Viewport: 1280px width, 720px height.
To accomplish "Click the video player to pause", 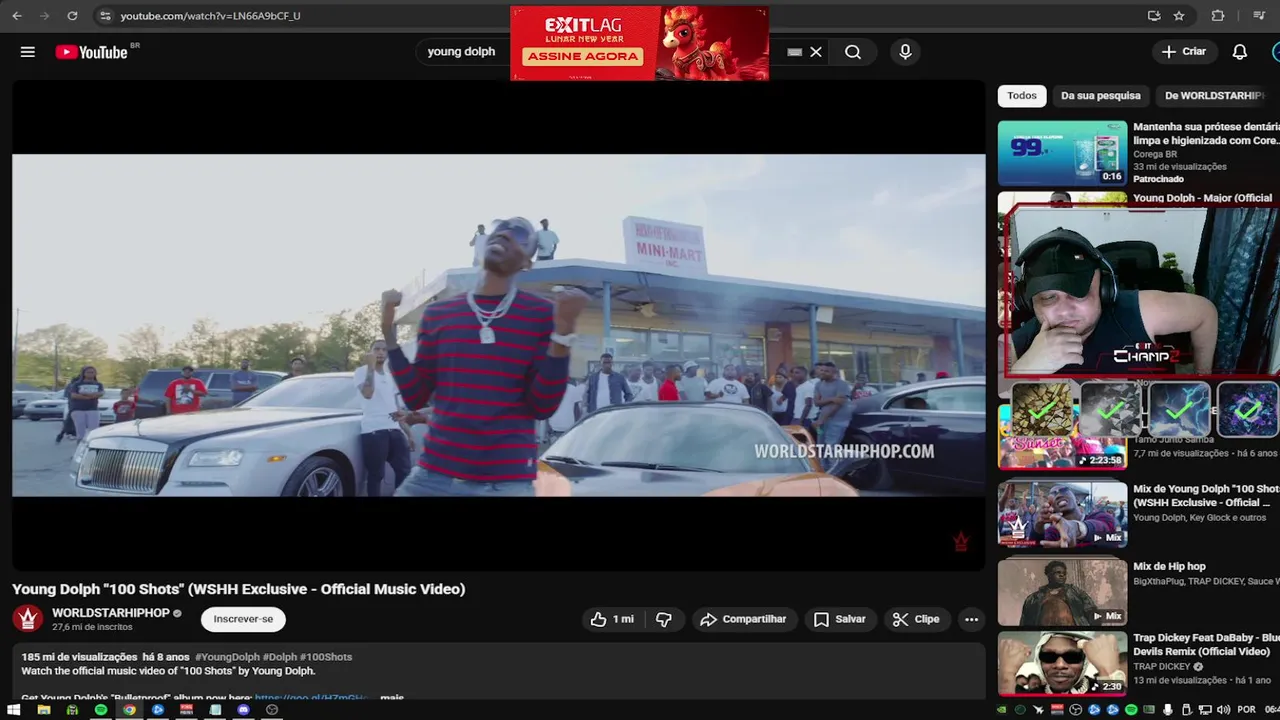I will (498, 325).
